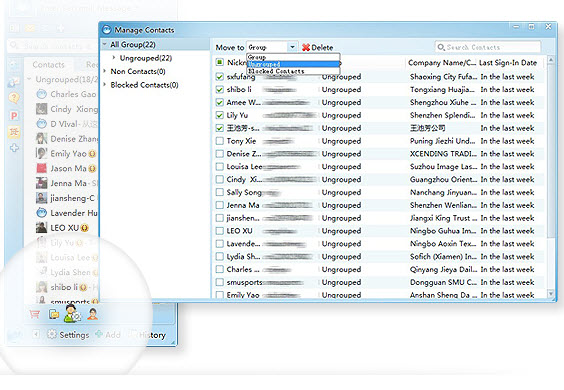Click the manage contacts person-gear icon
The image size is (564, 390).
(x=72, y=313)
